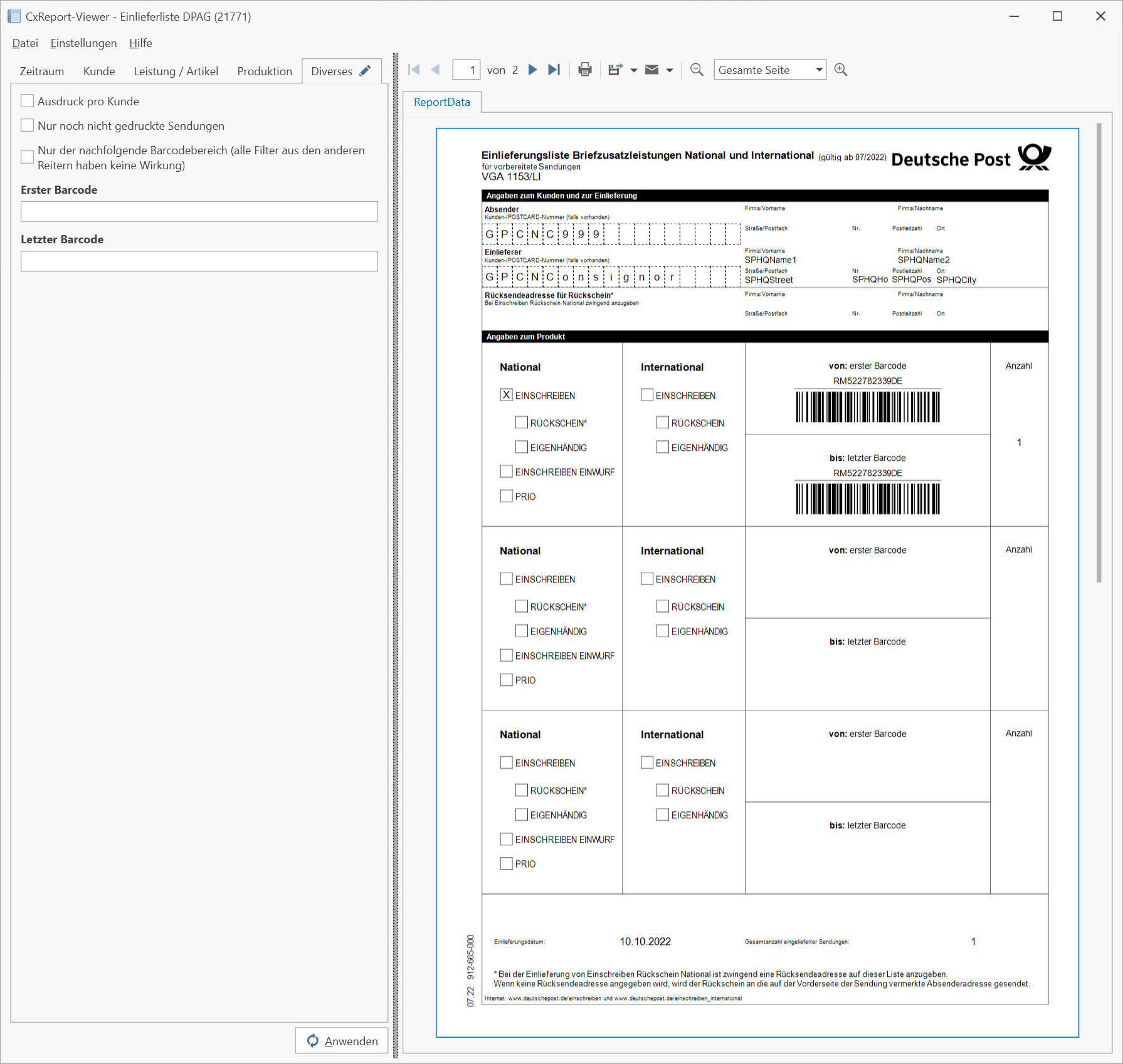Click the SPHQName1 text in report
This screenshot has height=1064, width=1123.
pyautogui.click(x=770, y=260)
